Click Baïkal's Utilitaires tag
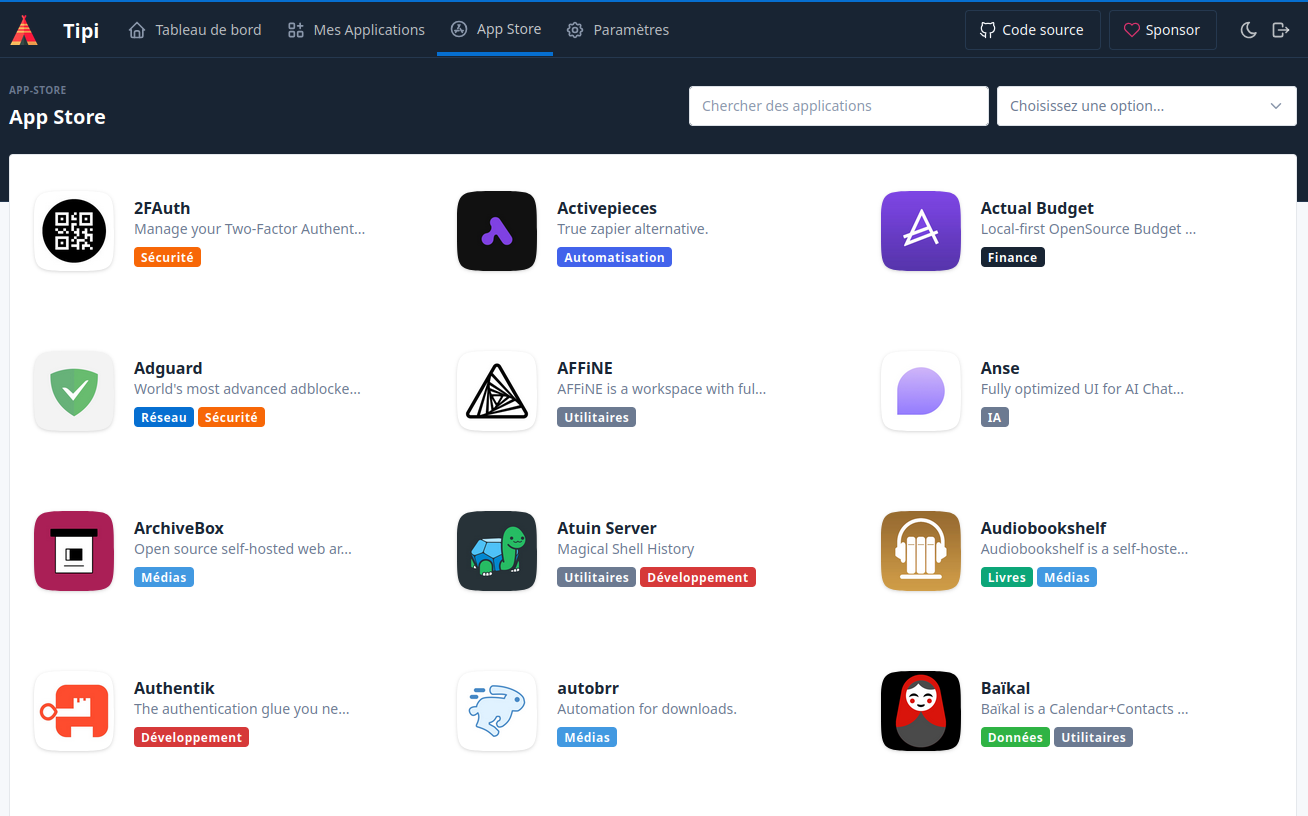Viewport: 1308px width, 816px height. (1093, 737)
